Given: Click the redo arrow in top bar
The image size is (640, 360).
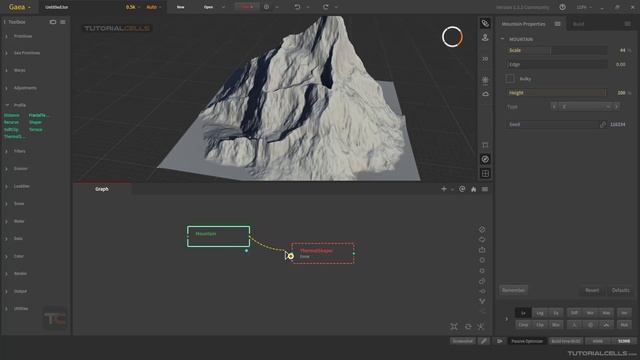Looking at the screenshot, I should [325, 7].
